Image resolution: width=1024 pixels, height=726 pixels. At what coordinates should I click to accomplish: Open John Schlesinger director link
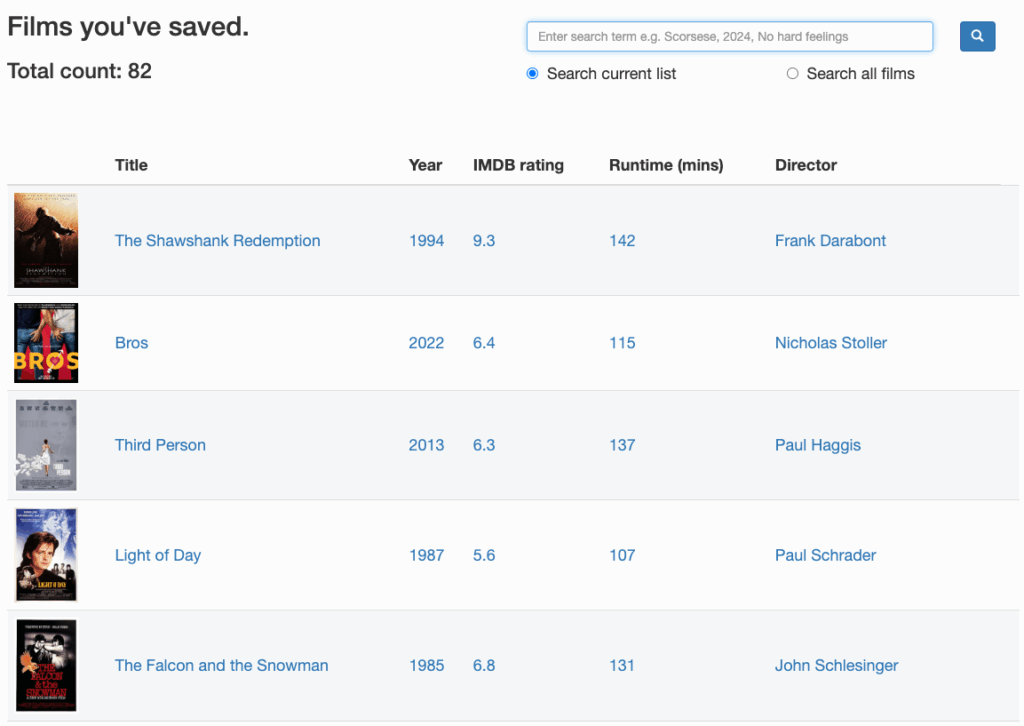[x=836, y=665]
